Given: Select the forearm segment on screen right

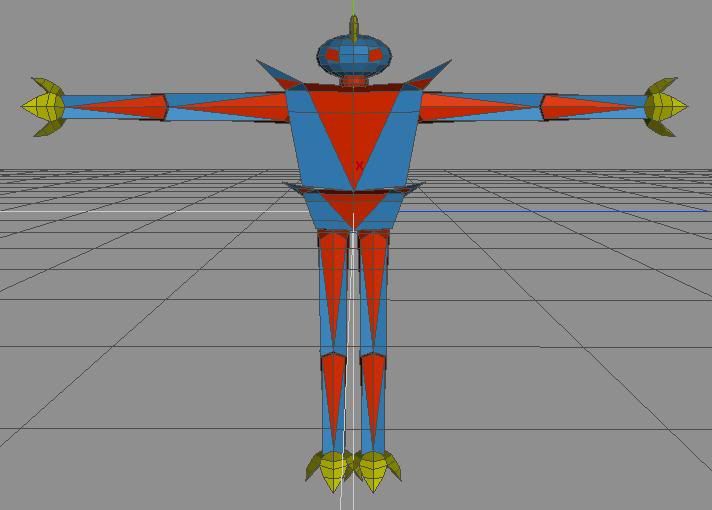Looking at the screenshot, I should coord(593,107).
